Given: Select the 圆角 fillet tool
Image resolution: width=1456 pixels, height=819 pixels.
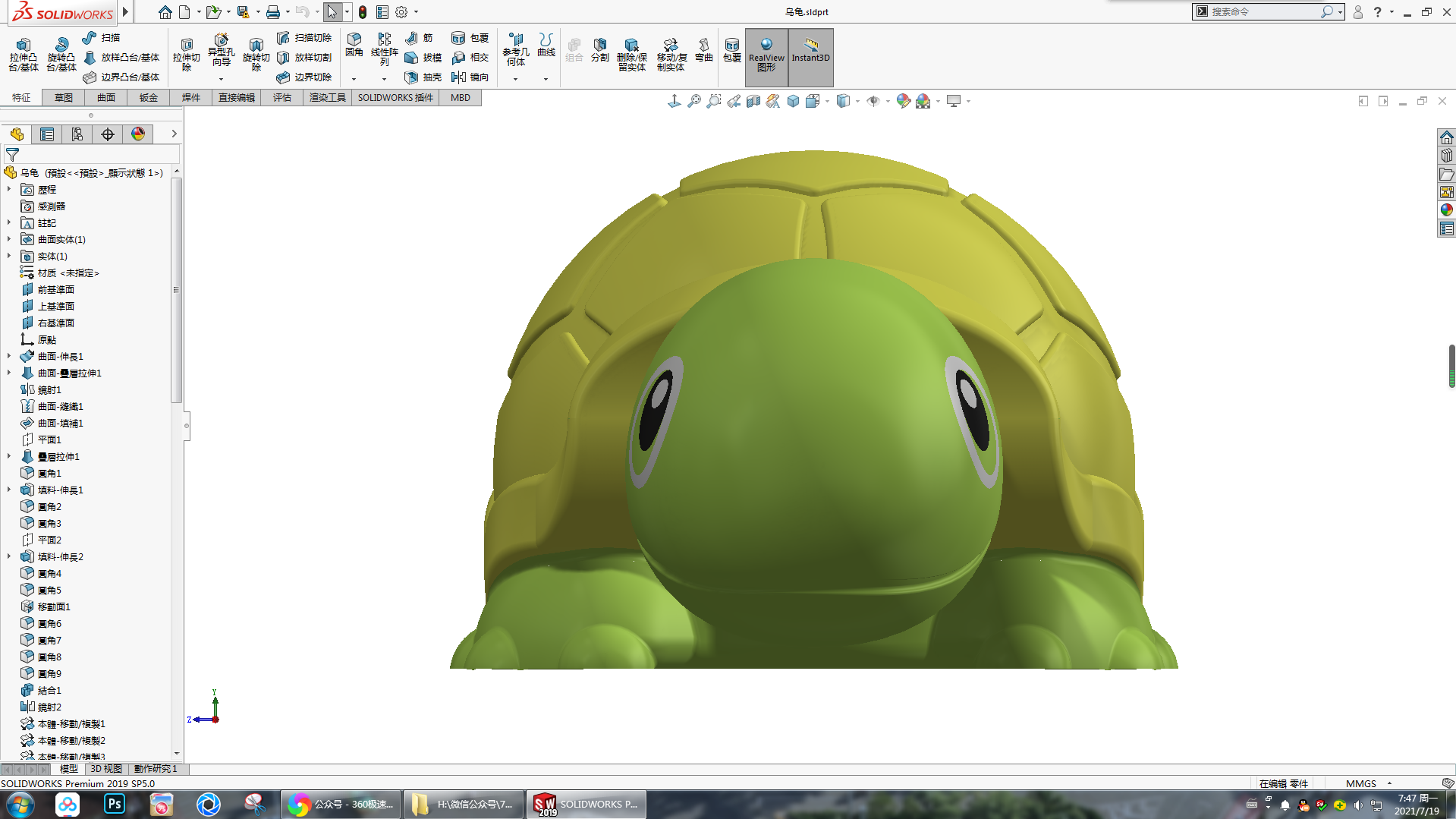Looking at the screenshot, I should coord(354,39).
